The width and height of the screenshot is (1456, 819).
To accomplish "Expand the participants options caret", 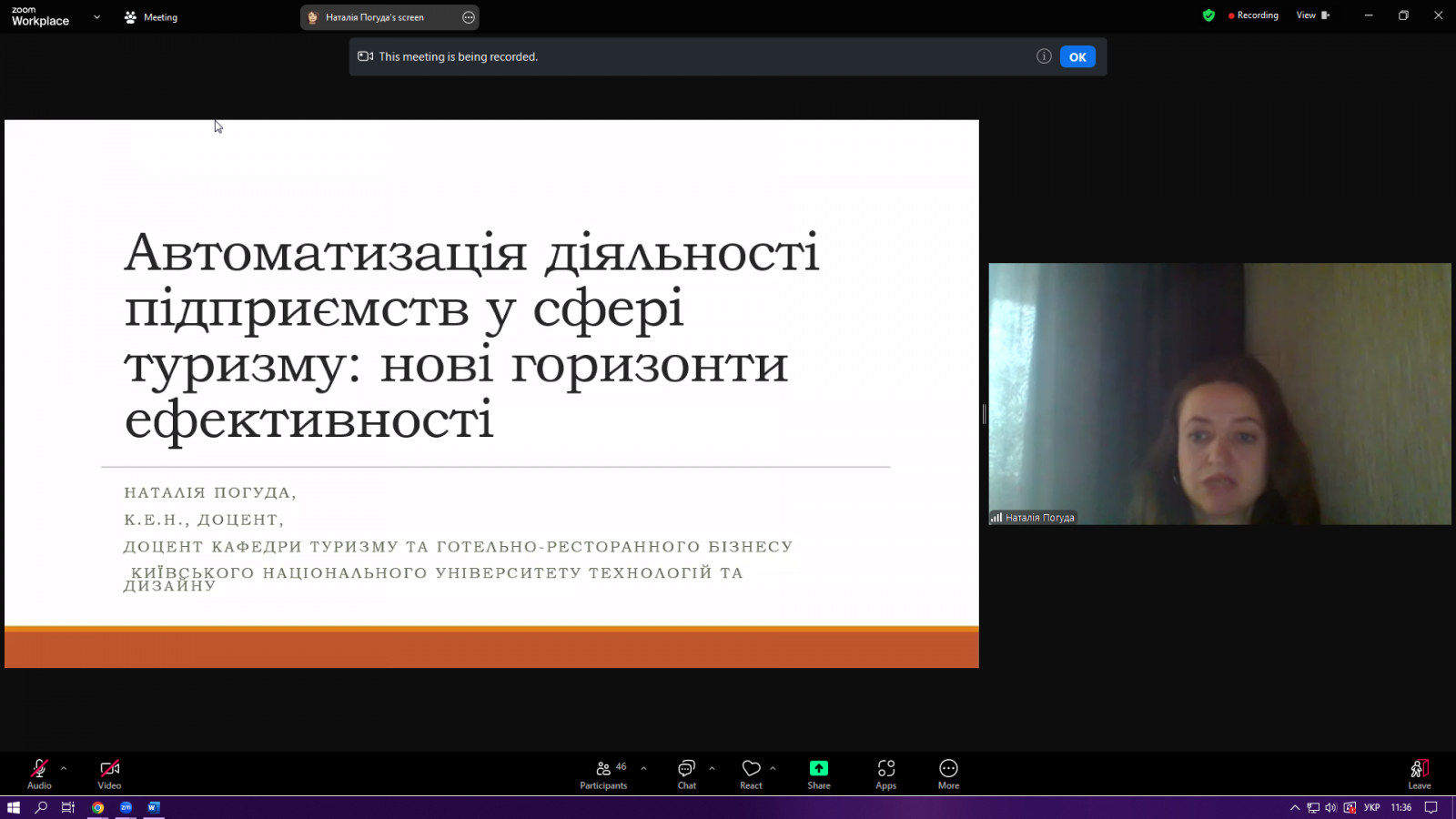I will [643, 769].
